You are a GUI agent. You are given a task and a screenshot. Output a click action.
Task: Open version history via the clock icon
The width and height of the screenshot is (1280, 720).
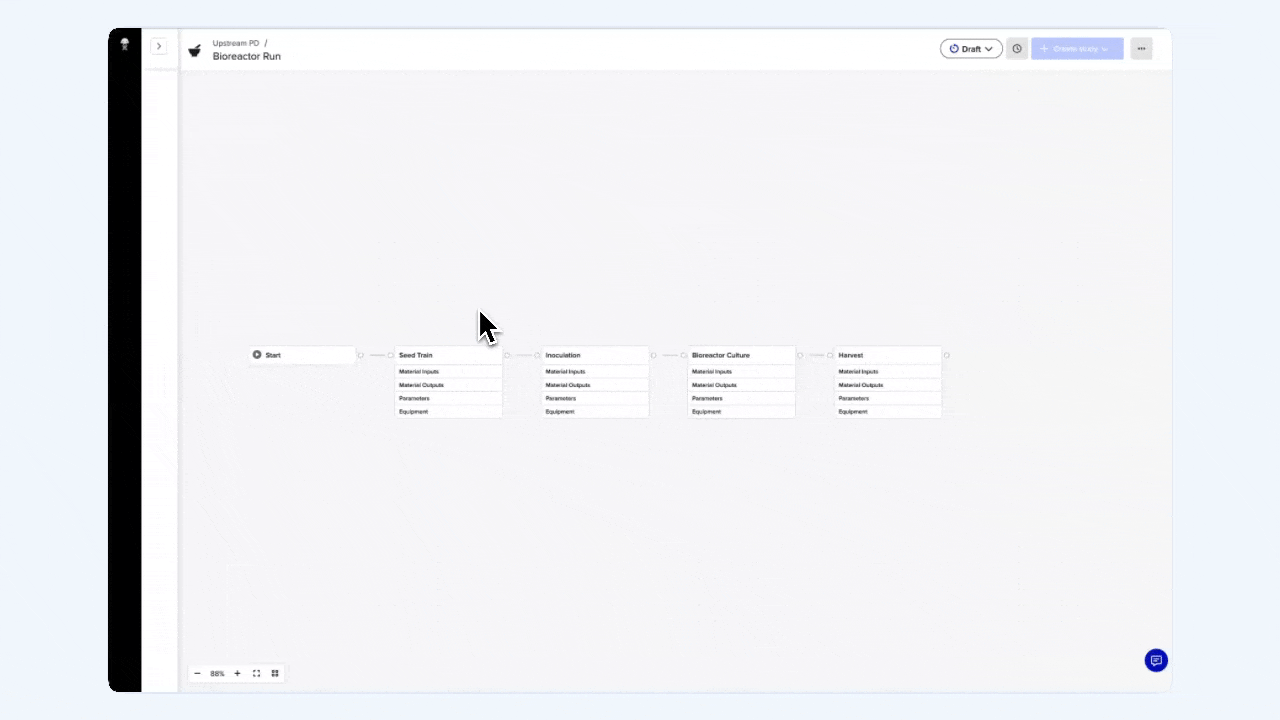[x=1016, y=48]
